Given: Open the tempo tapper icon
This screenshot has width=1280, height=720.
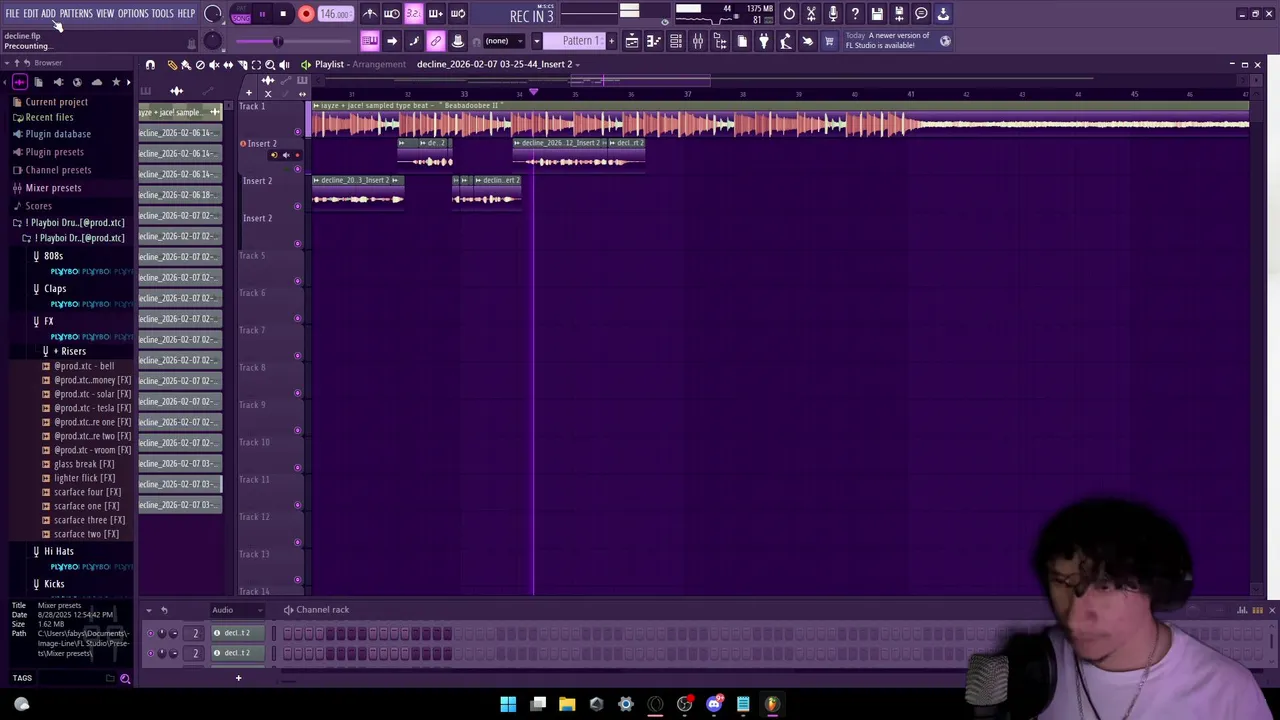Looking at the screenshot, I should pos(786,41).
